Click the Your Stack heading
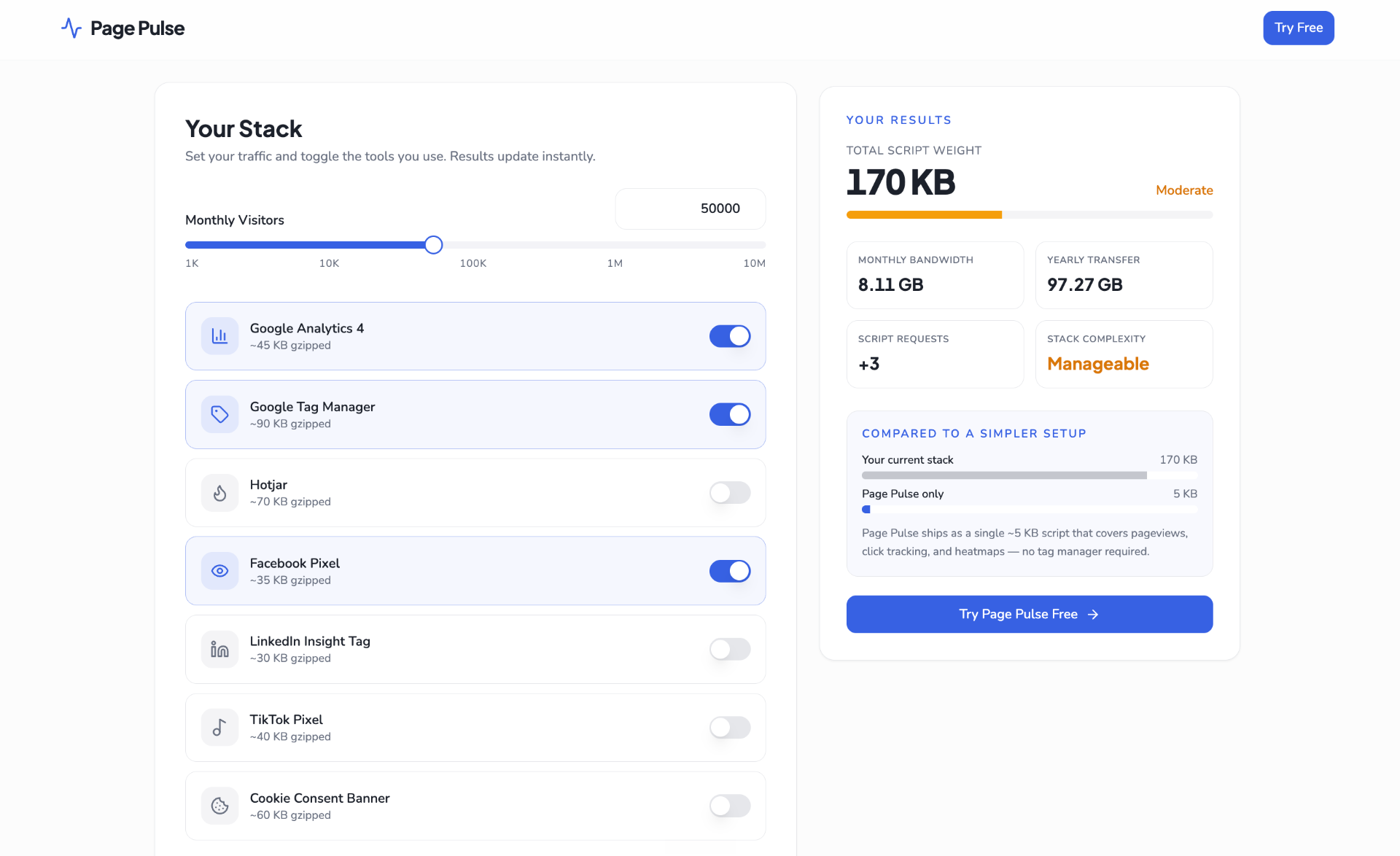 [244, 129]
